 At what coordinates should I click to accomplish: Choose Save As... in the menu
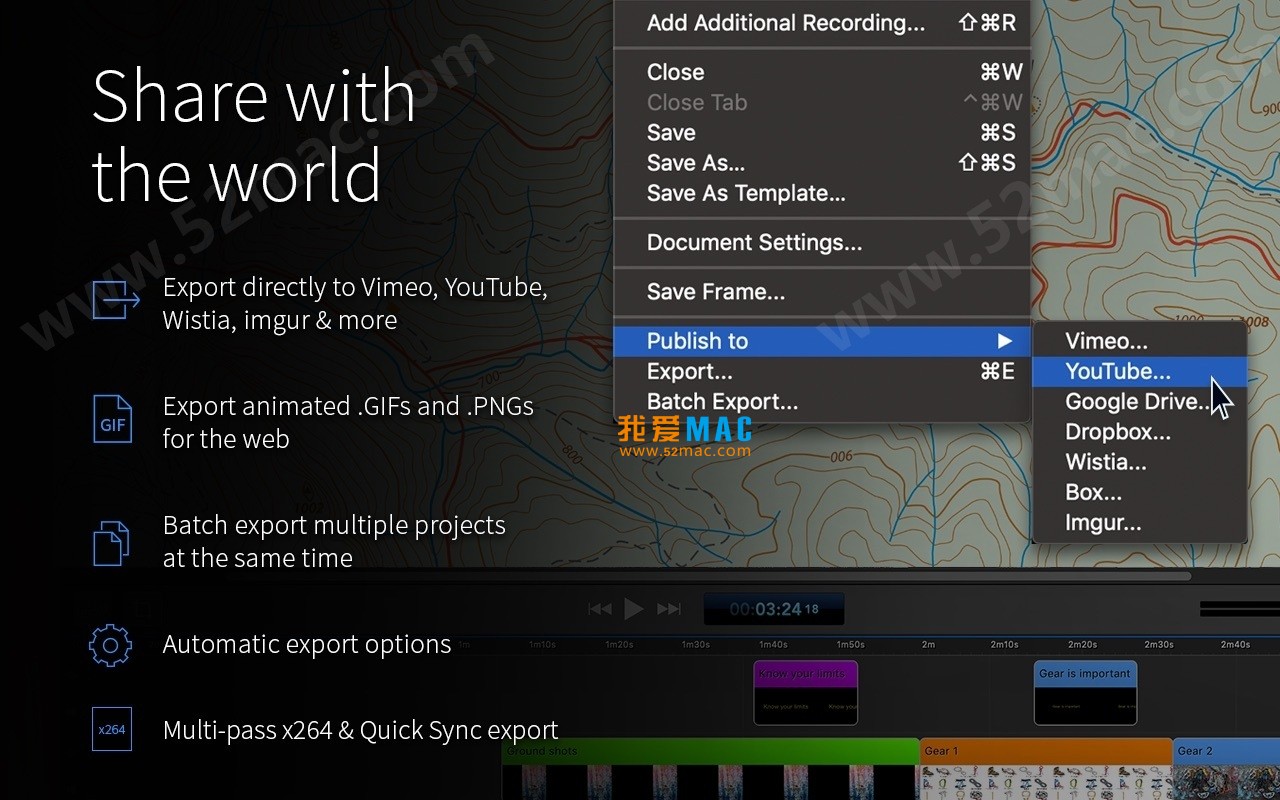822,162
